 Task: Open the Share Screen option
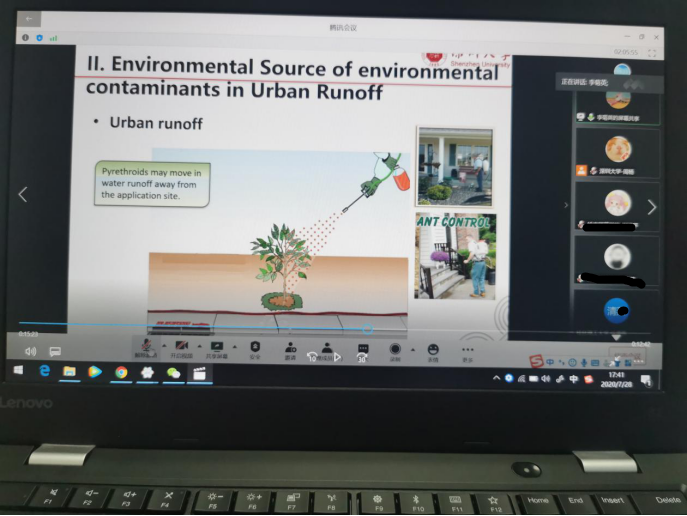[x=216, y=346]
